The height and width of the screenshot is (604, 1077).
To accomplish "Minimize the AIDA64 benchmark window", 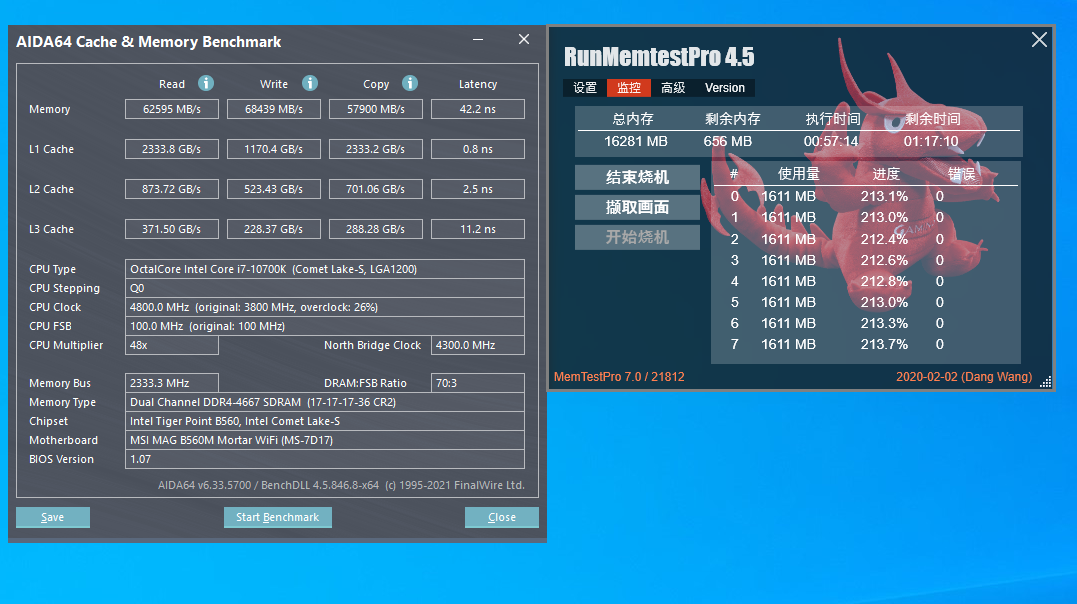I will tap(478, 40).
